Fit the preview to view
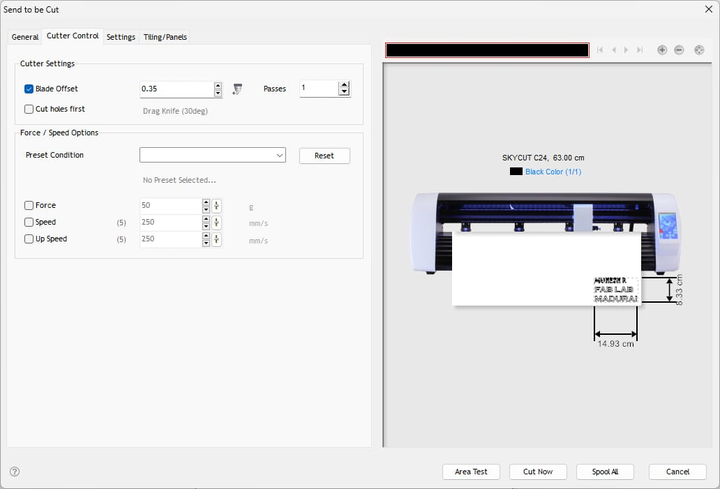 pos(699,50)
